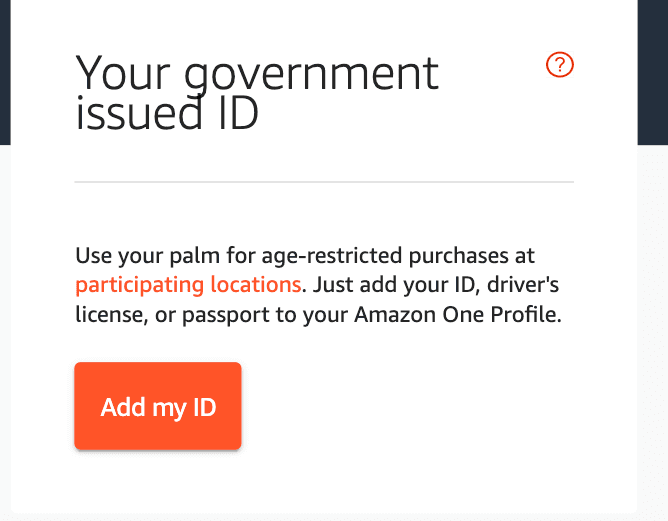Follow the participating locations link
The height and width of the screenshot is (521, 668).
coord(188,285)
